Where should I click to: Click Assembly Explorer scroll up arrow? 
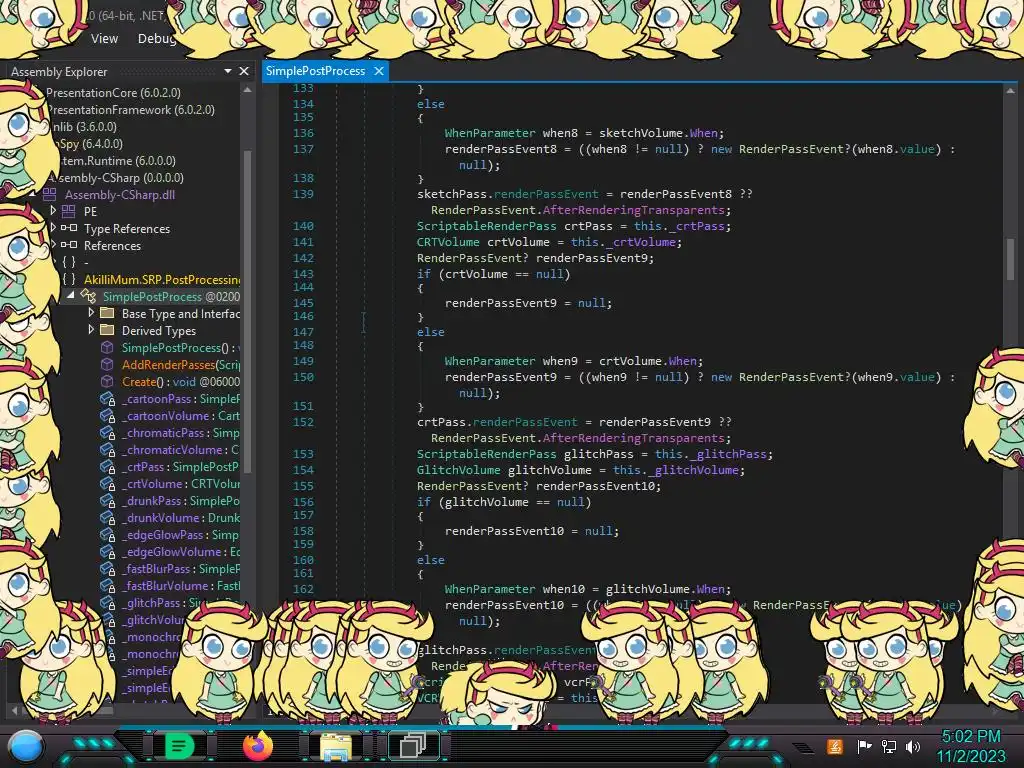click(247, 91)
